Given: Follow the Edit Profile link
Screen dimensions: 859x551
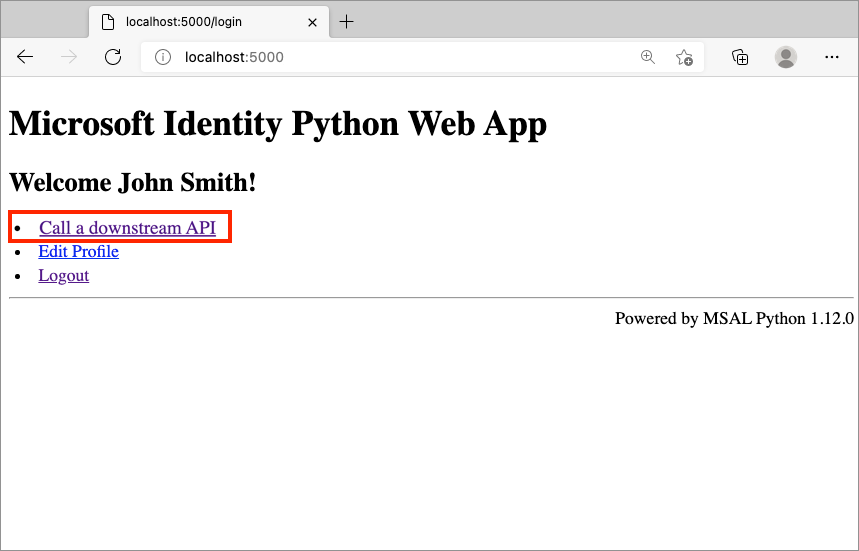Looking at the screenshot, I should coord(78,251).
